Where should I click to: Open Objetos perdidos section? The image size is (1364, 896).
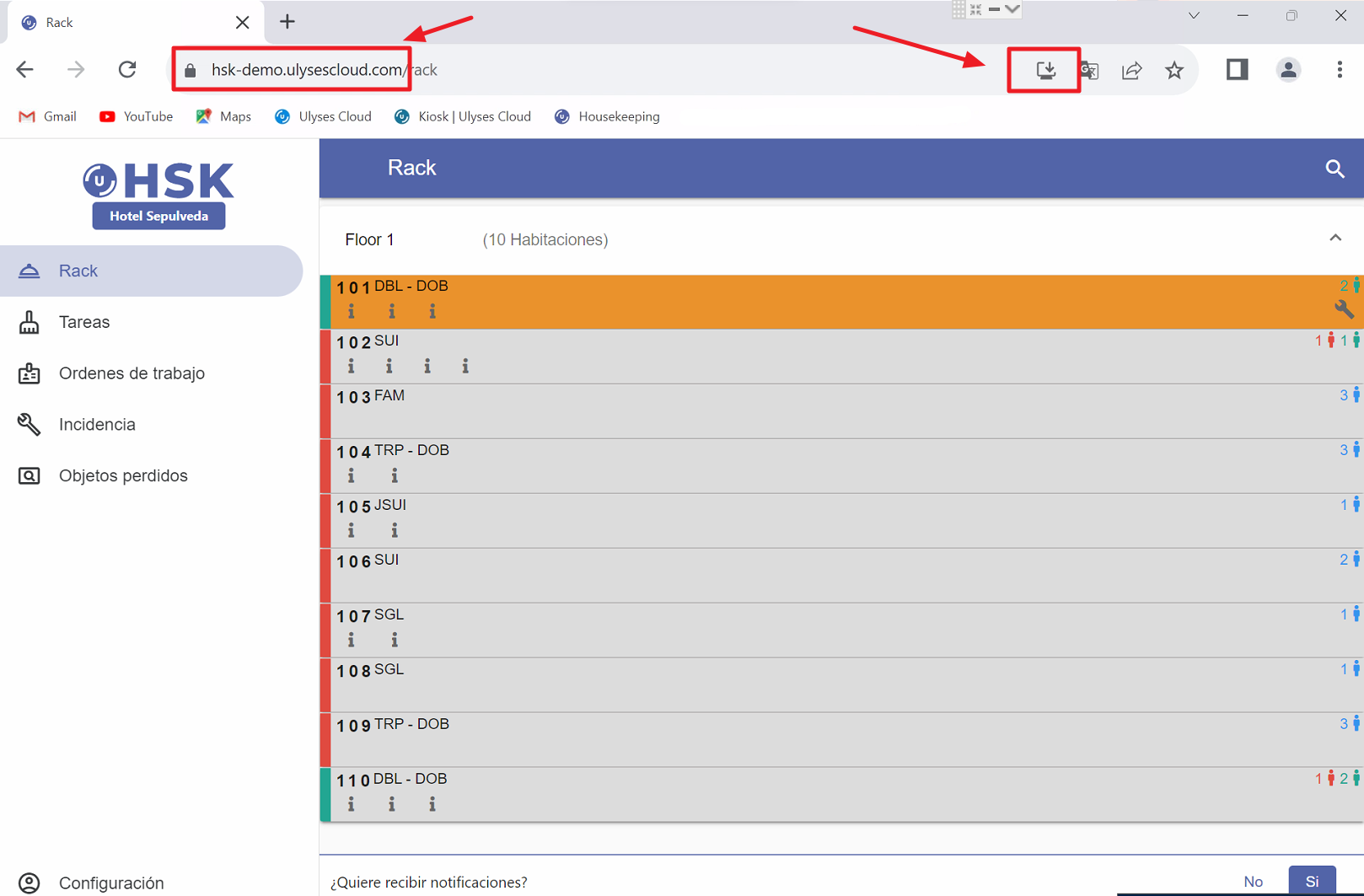click(123, 476)
